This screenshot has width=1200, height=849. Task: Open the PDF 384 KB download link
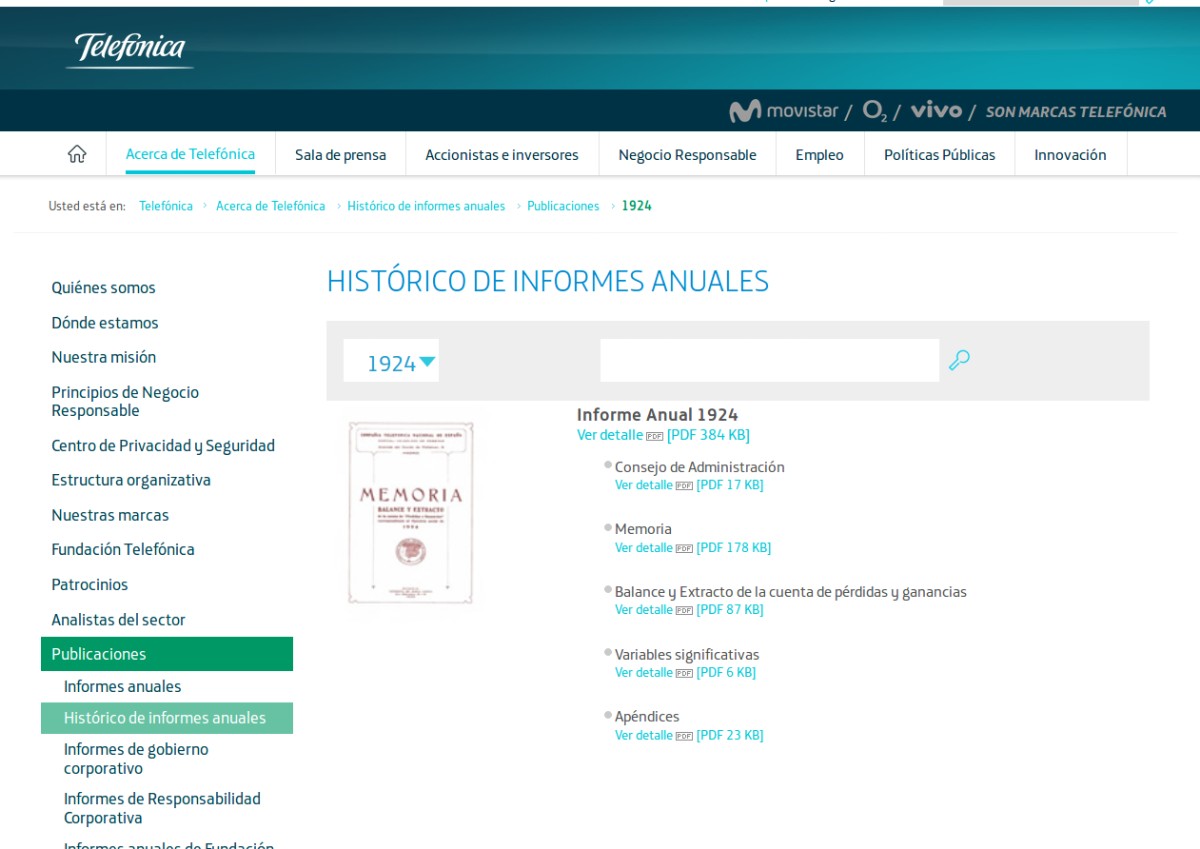click(x=709, y=435)
